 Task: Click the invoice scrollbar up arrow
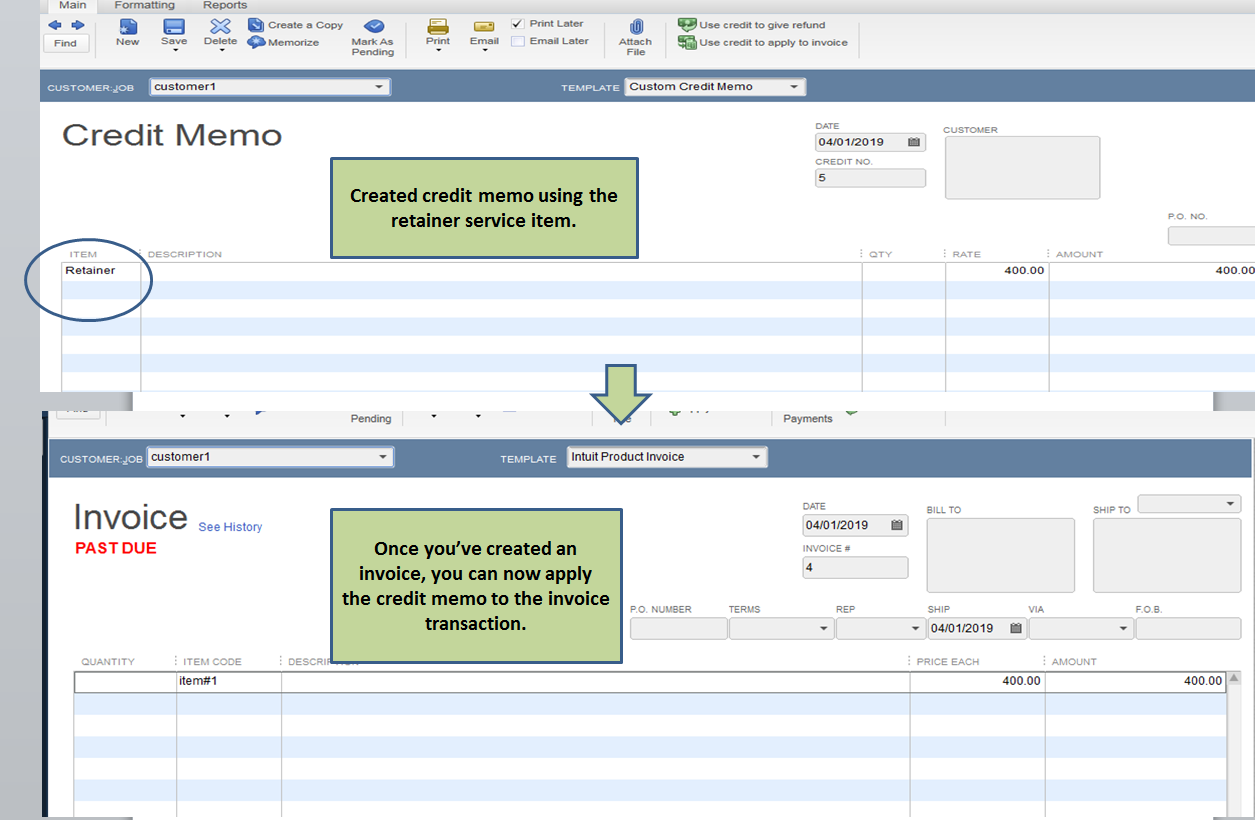1233,677
